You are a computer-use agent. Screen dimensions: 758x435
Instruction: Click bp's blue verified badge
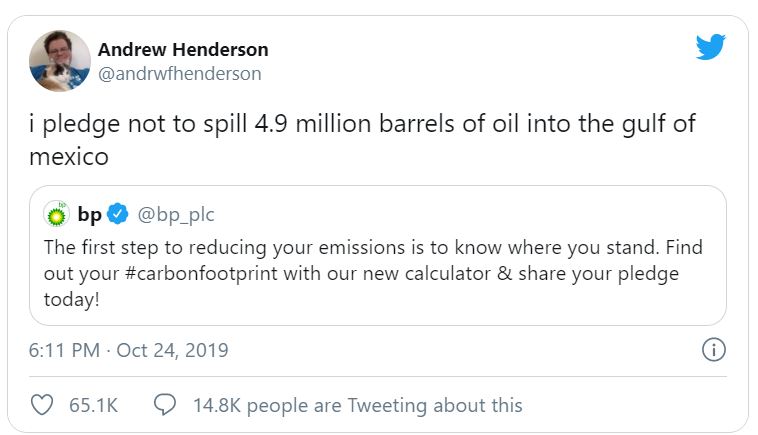pos(118,214)
